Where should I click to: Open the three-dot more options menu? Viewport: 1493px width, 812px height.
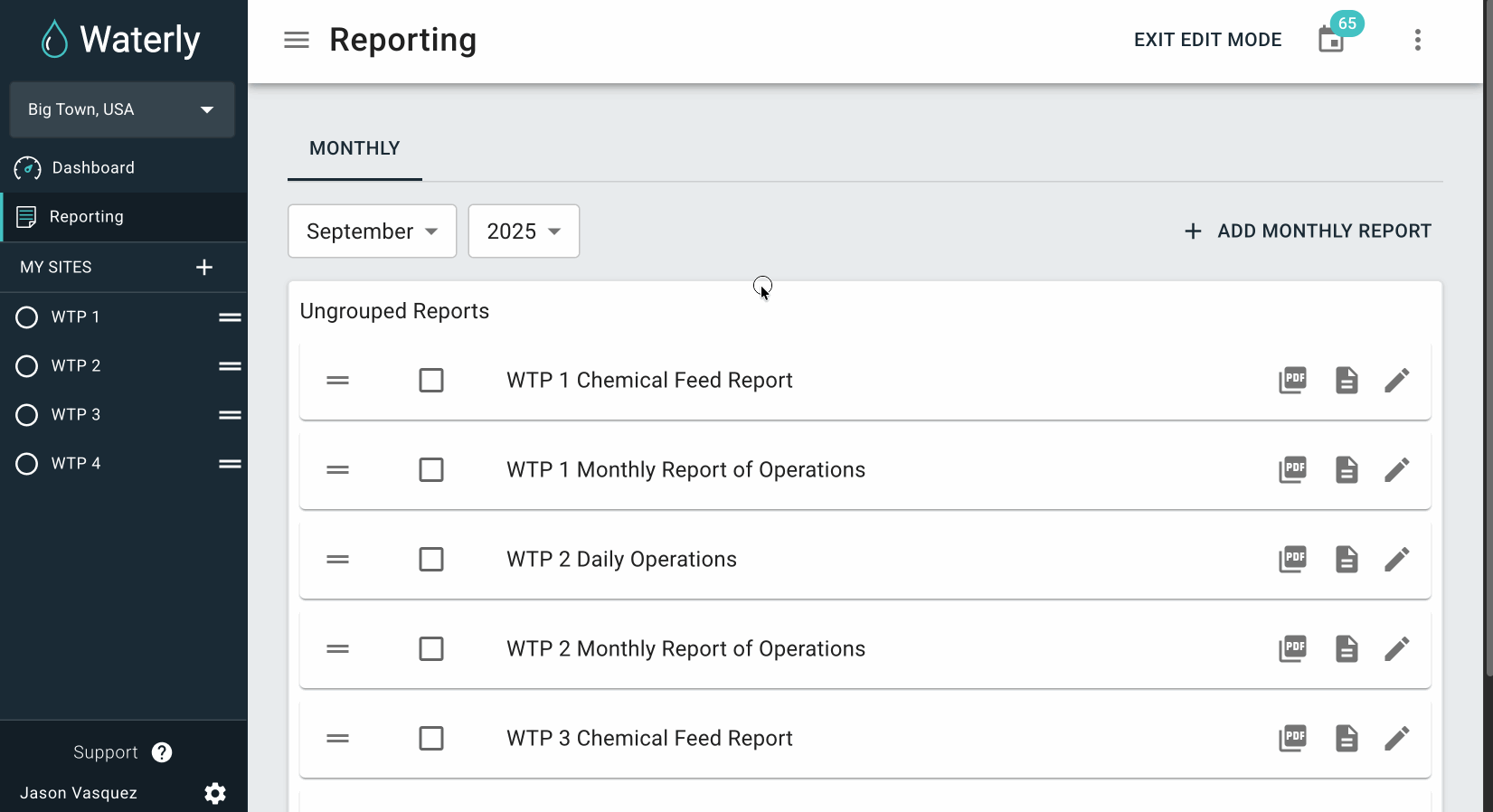[1417, 40]
